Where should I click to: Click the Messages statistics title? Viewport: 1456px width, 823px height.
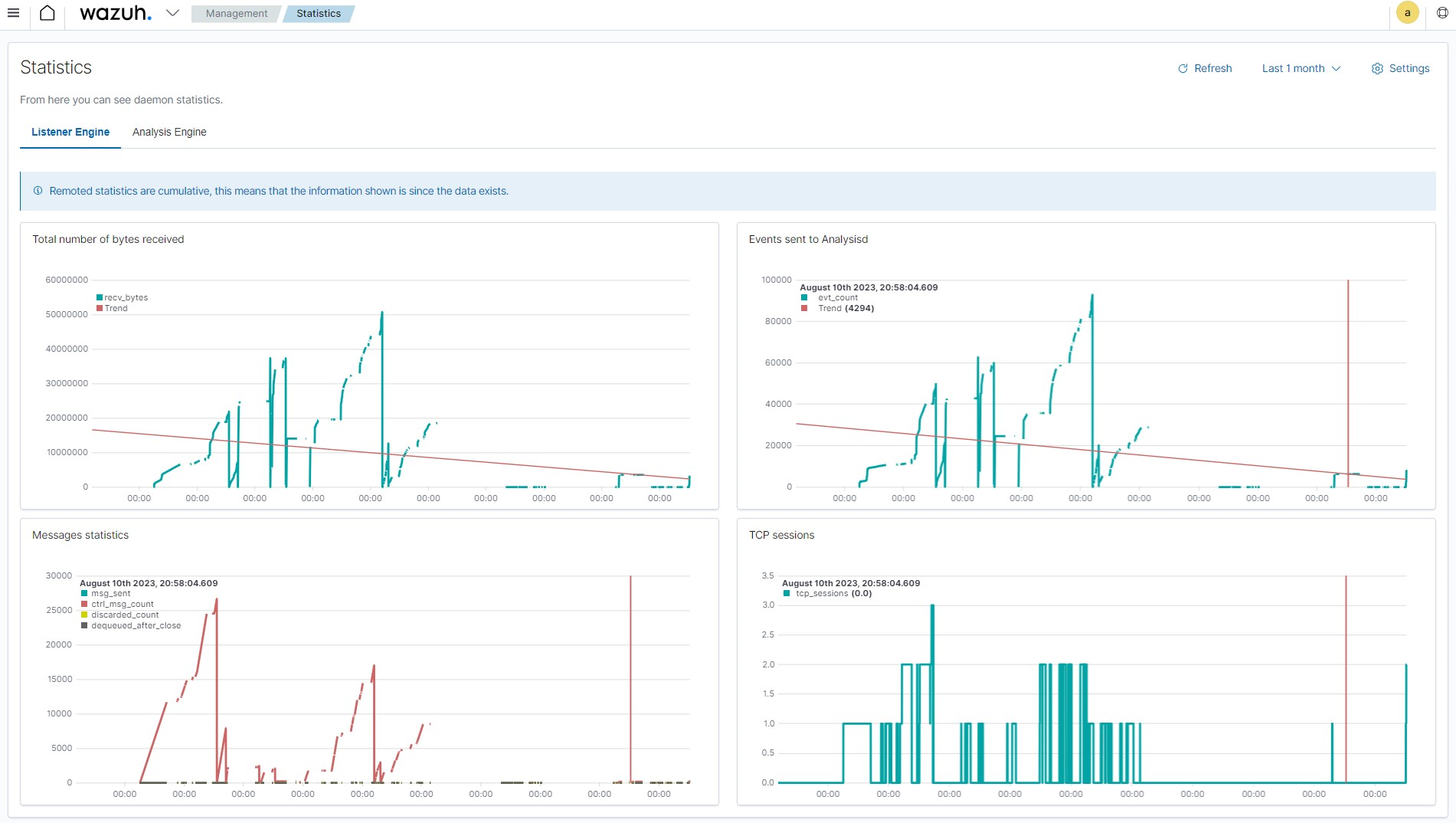(x=80, y=535)
